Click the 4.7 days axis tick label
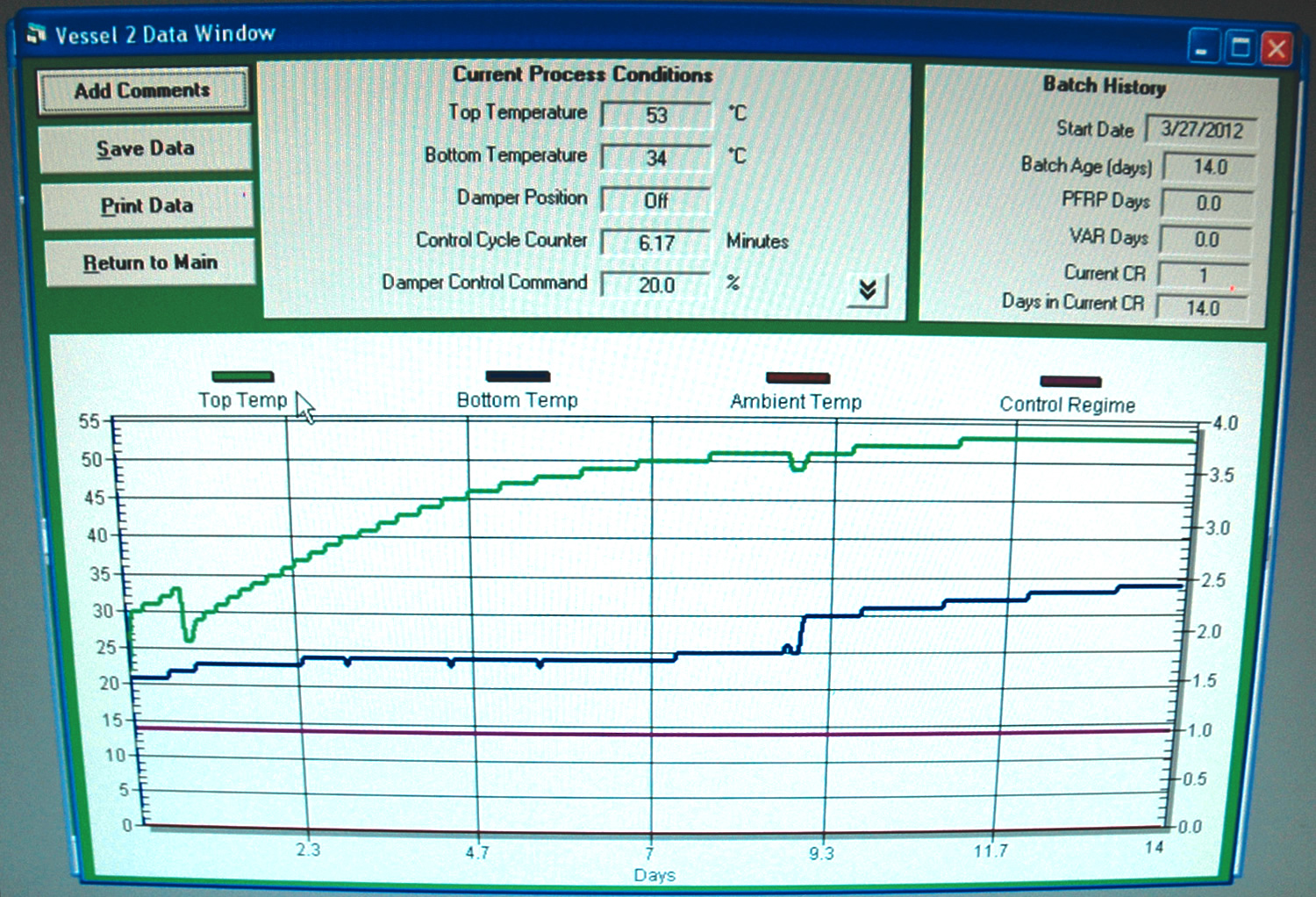 click(x=477, y=852)
